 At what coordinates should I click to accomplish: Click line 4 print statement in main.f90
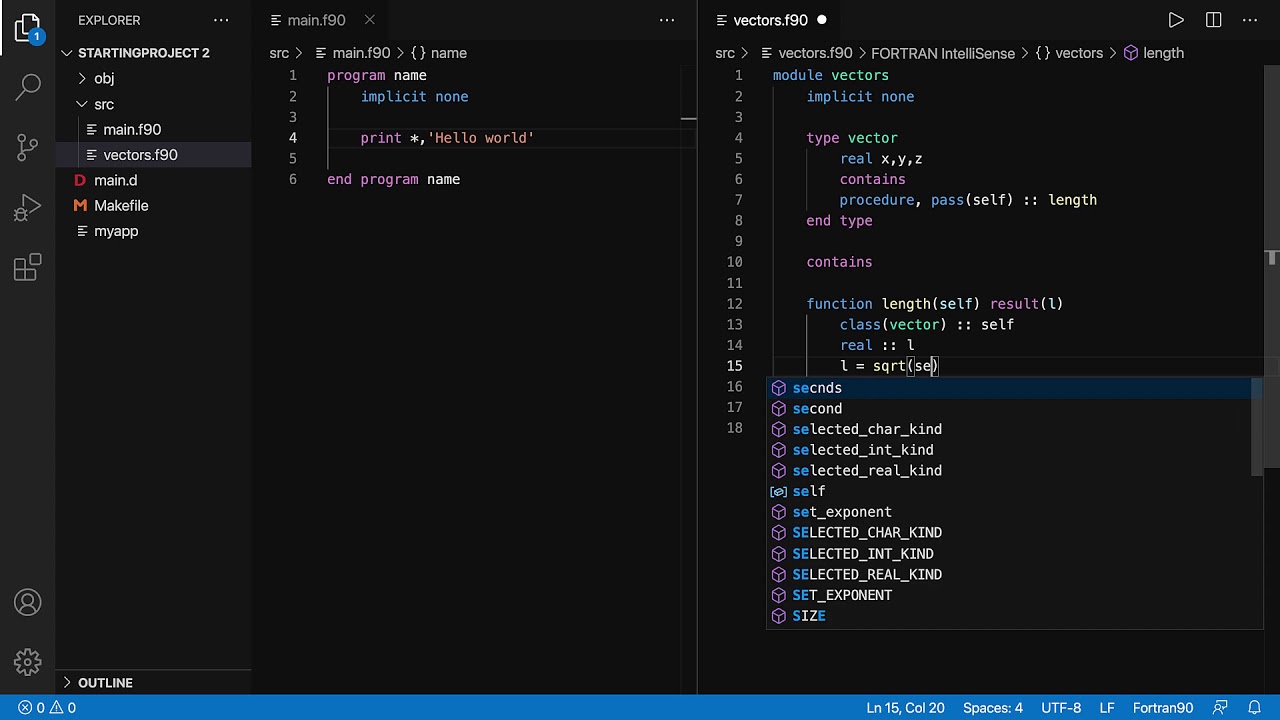tap(448, 138)
